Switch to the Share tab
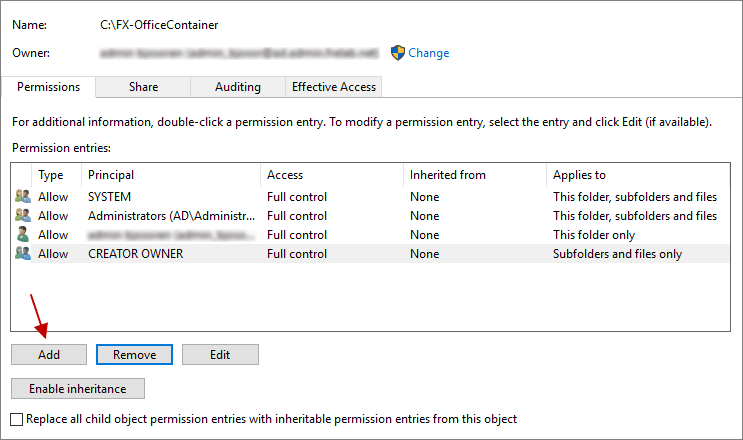Viewport: 743px width, 440px height. tap(143, 87)
